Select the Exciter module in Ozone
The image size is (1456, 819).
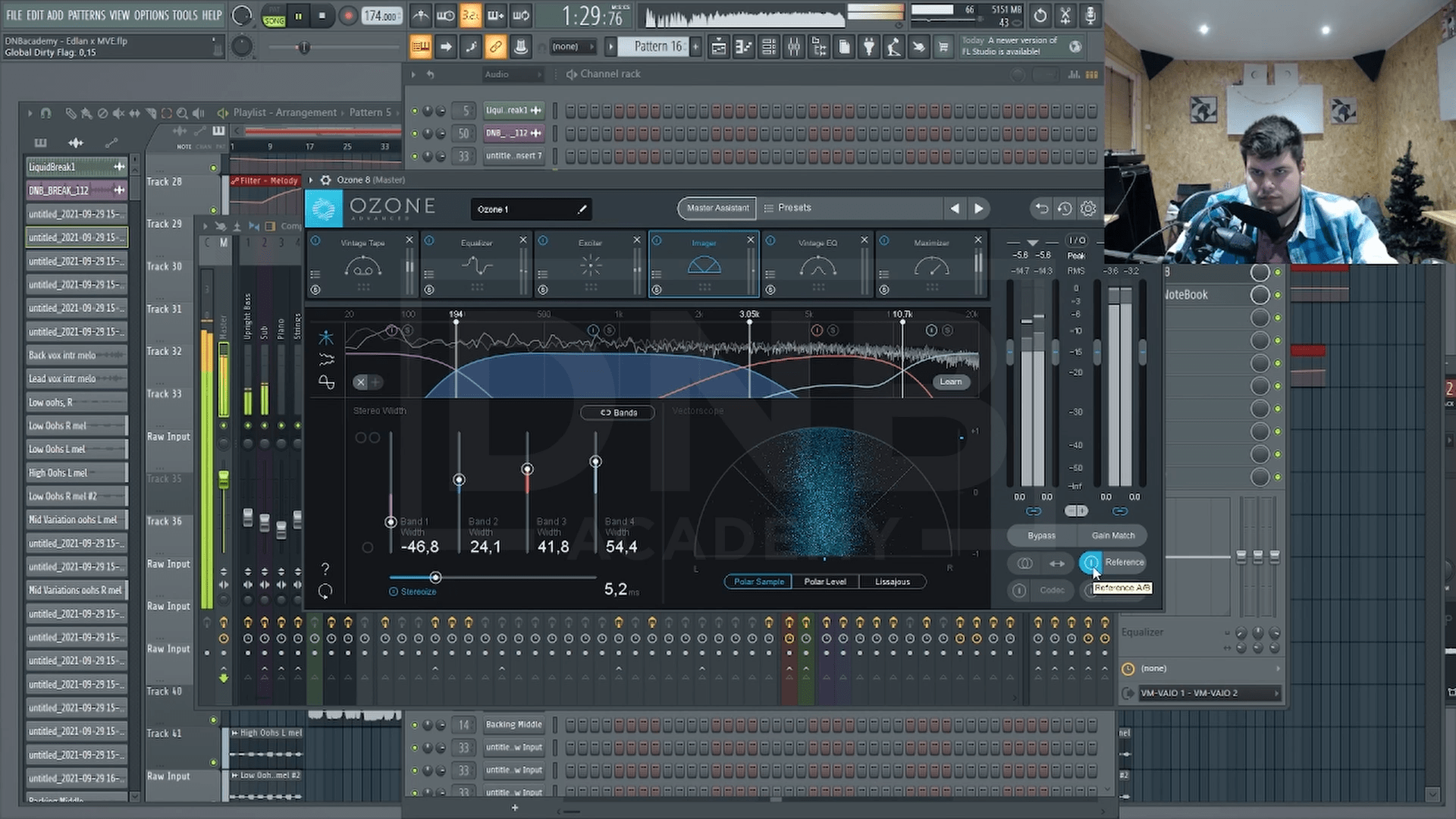[590, 265]
